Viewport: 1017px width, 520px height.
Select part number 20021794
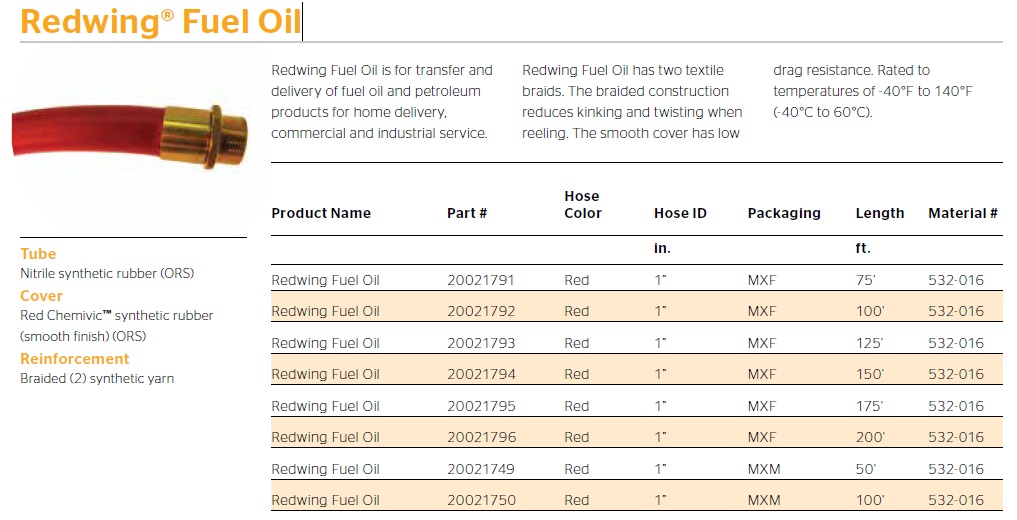pos(480,374)
